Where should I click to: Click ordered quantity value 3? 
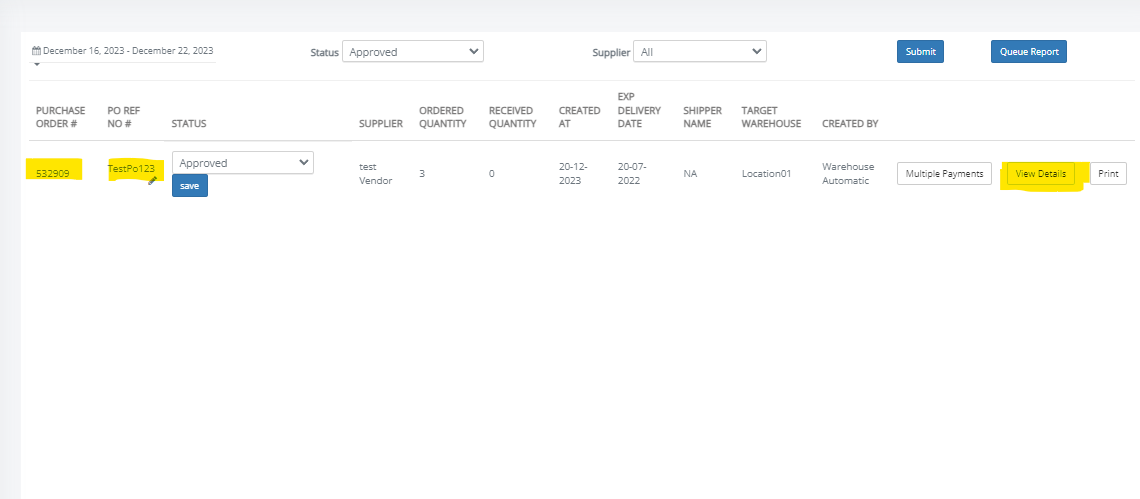click(422, 174)
